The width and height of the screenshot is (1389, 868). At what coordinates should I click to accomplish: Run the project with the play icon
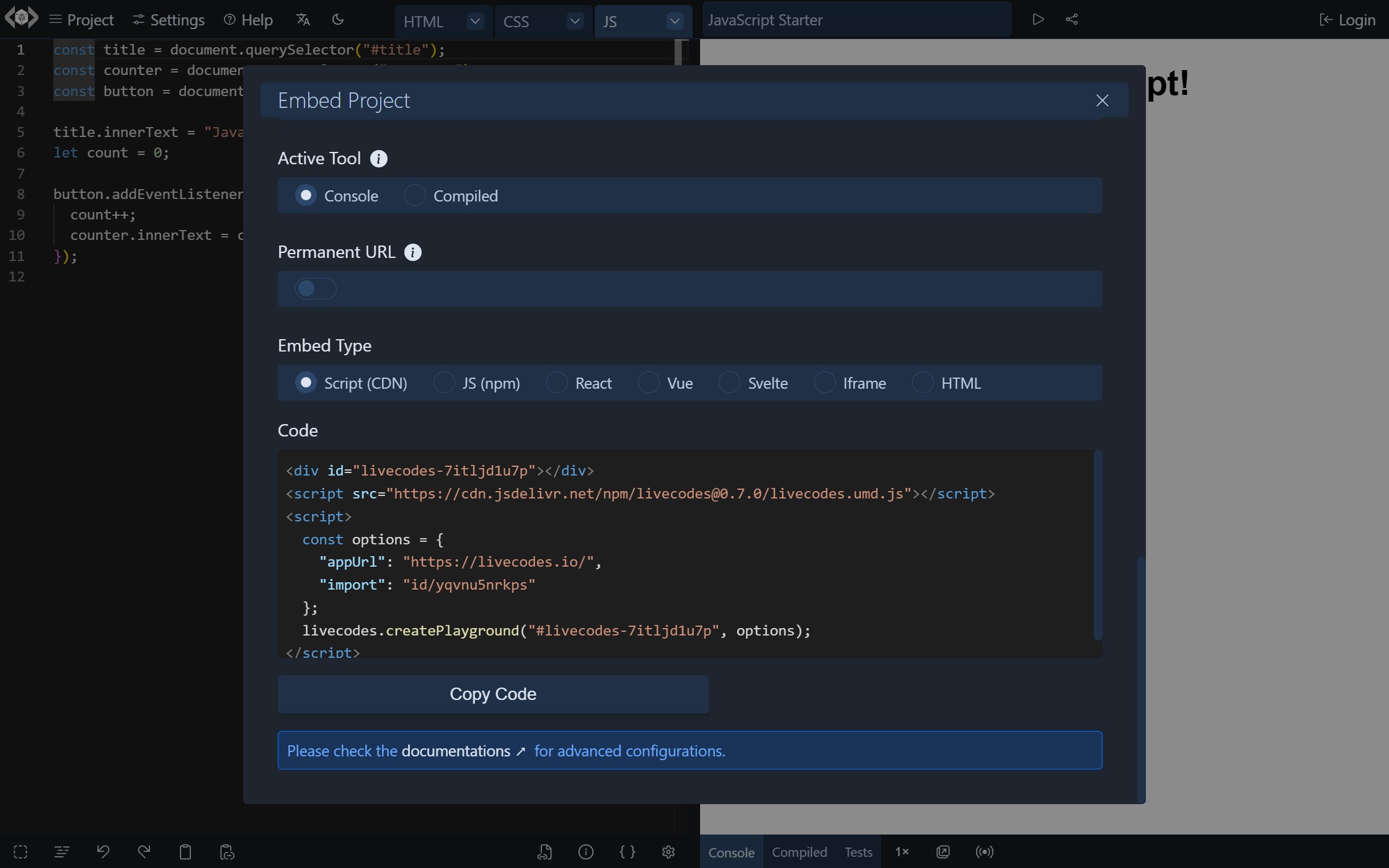(1038, 19)
